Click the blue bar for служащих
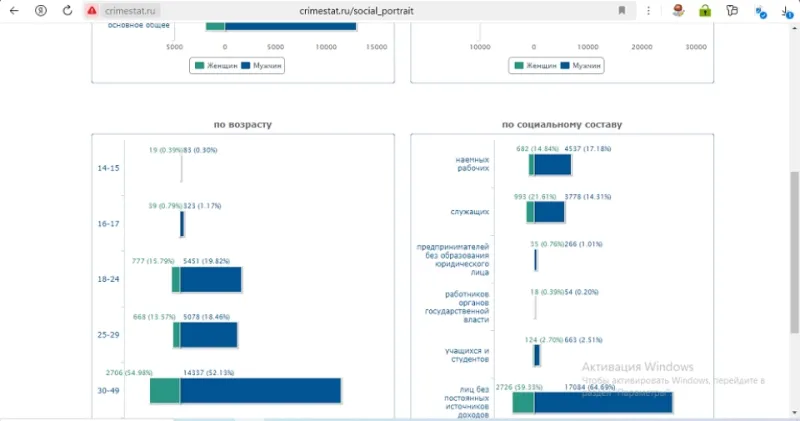The image size is (800, 421). pos(549,212)
